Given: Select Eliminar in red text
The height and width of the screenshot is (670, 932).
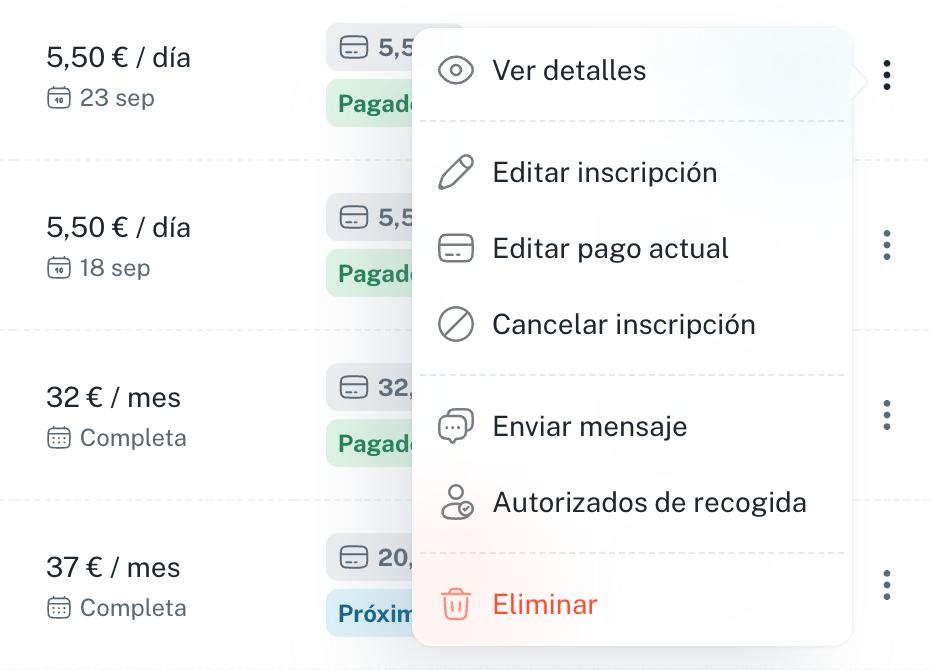Looking at the screenshot, I should click(545, 604).
